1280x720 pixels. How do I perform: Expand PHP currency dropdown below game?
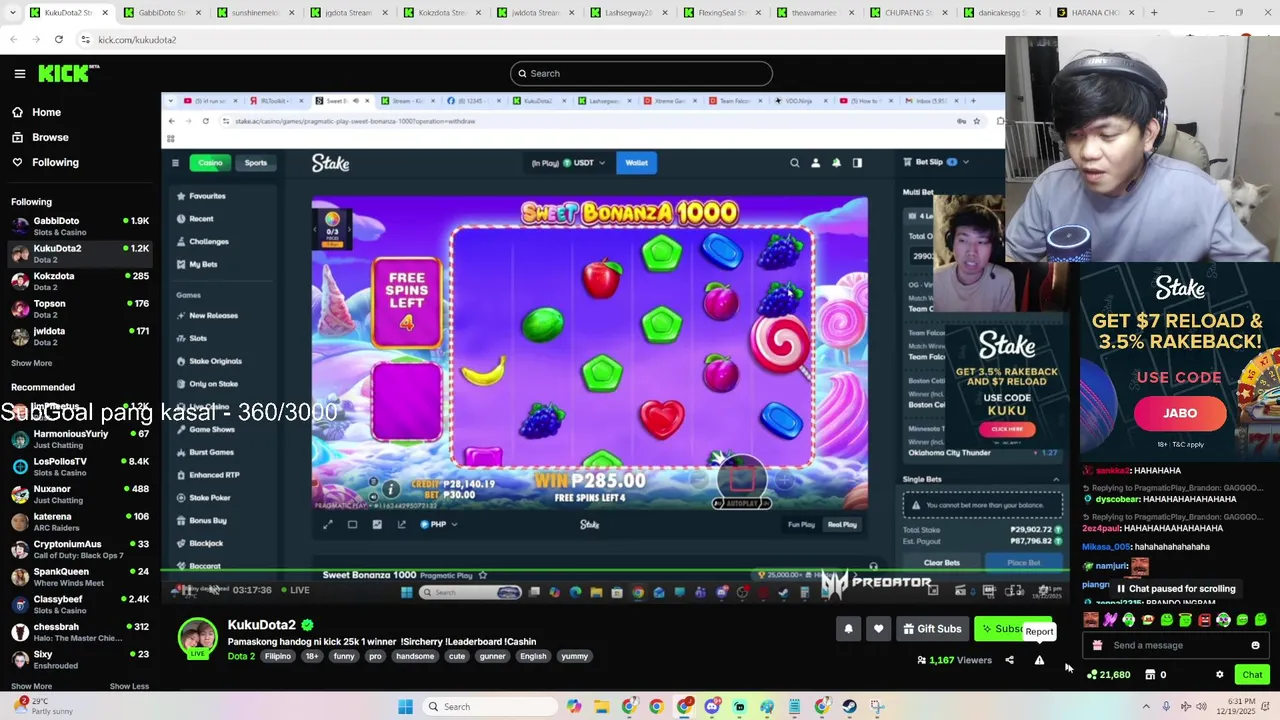coord(439,524)
